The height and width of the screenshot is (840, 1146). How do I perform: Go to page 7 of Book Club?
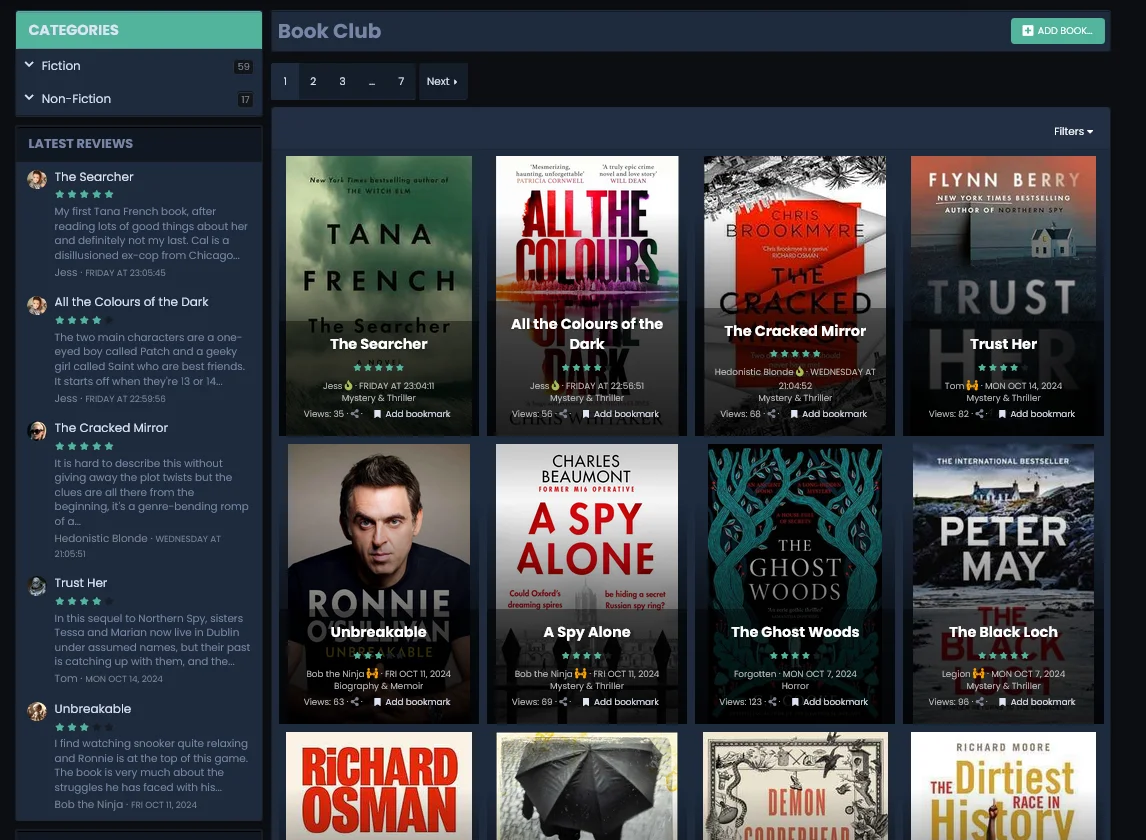(401, 81)
